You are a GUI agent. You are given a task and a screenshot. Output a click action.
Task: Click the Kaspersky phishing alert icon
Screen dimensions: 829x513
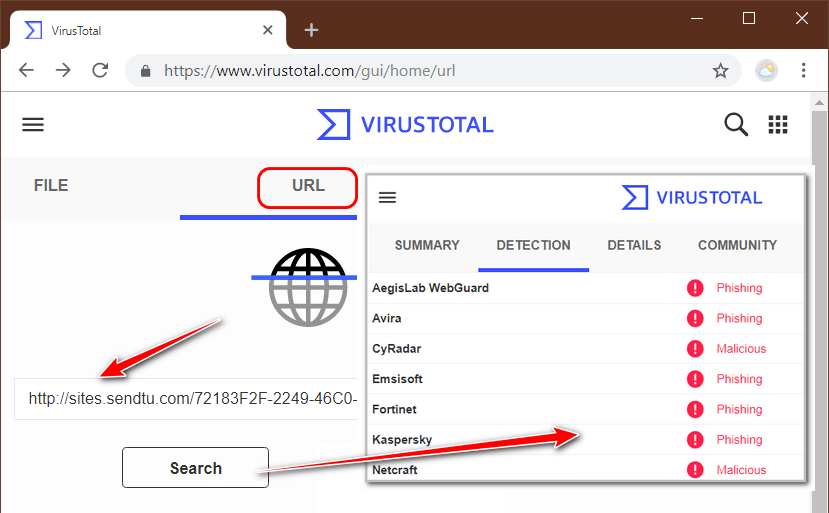(x=695, y=440)
